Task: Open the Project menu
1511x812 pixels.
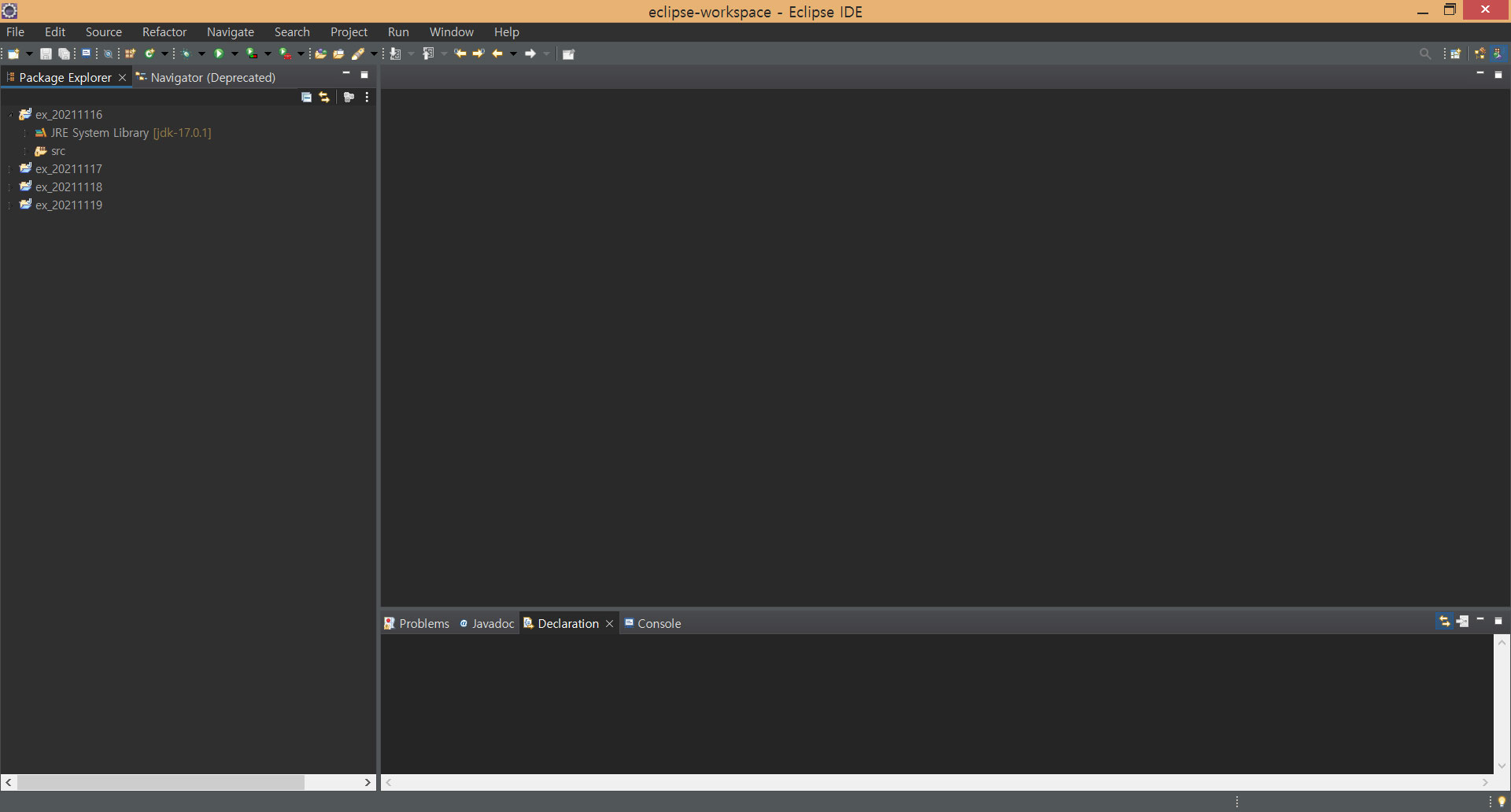Action: coord(349,32)
